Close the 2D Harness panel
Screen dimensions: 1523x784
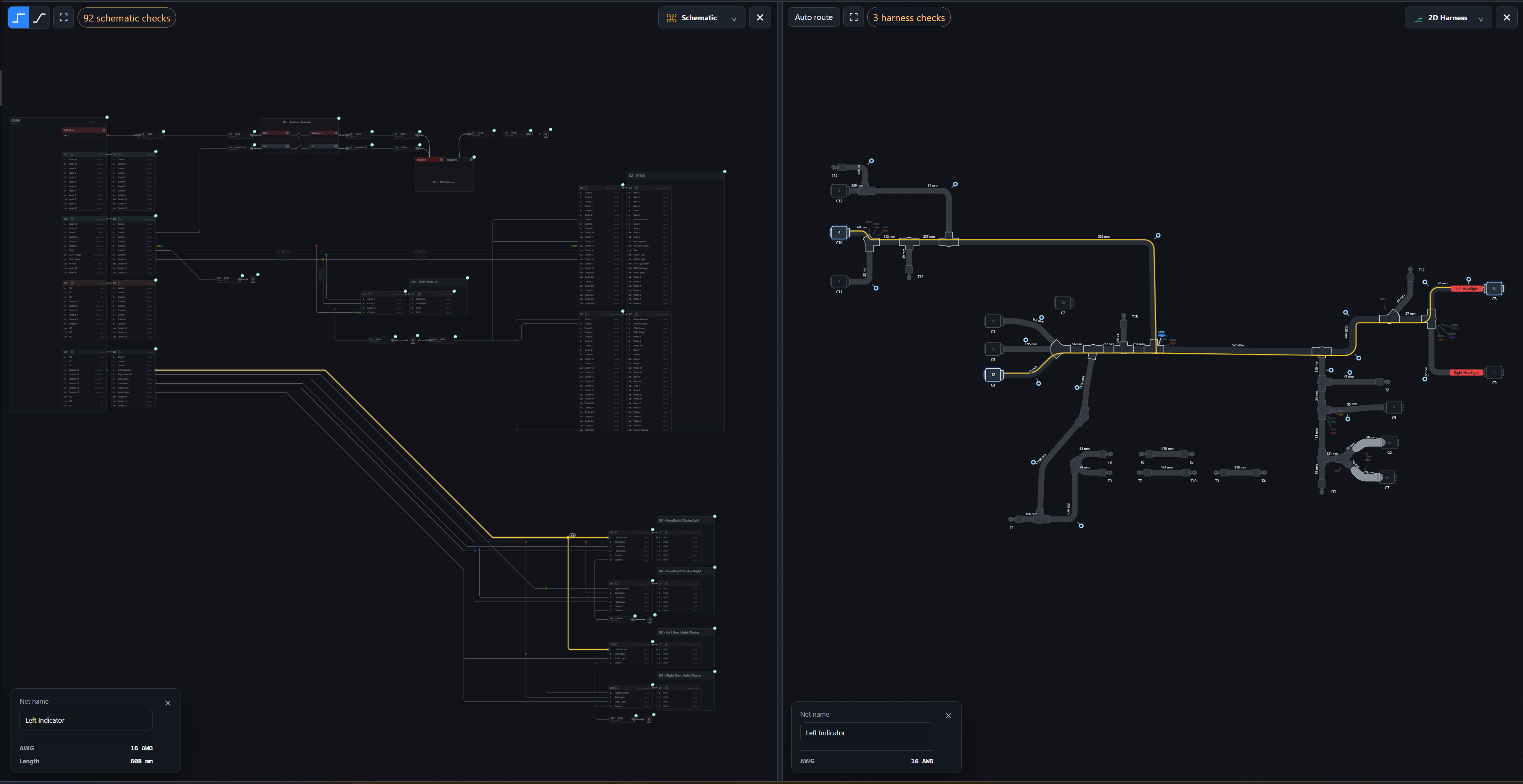[x=1506, y=18]
